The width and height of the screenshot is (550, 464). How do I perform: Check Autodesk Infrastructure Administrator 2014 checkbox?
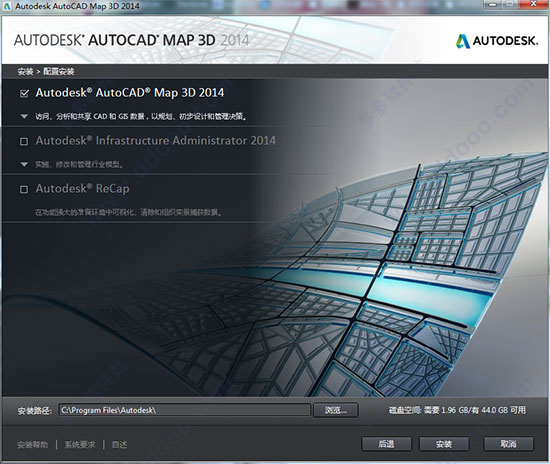click(24, 141)
